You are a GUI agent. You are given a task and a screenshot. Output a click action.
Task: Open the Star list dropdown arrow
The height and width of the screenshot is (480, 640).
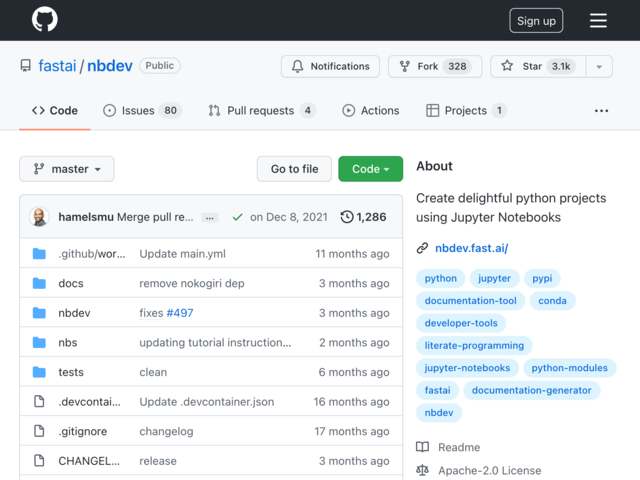[599, 66]
